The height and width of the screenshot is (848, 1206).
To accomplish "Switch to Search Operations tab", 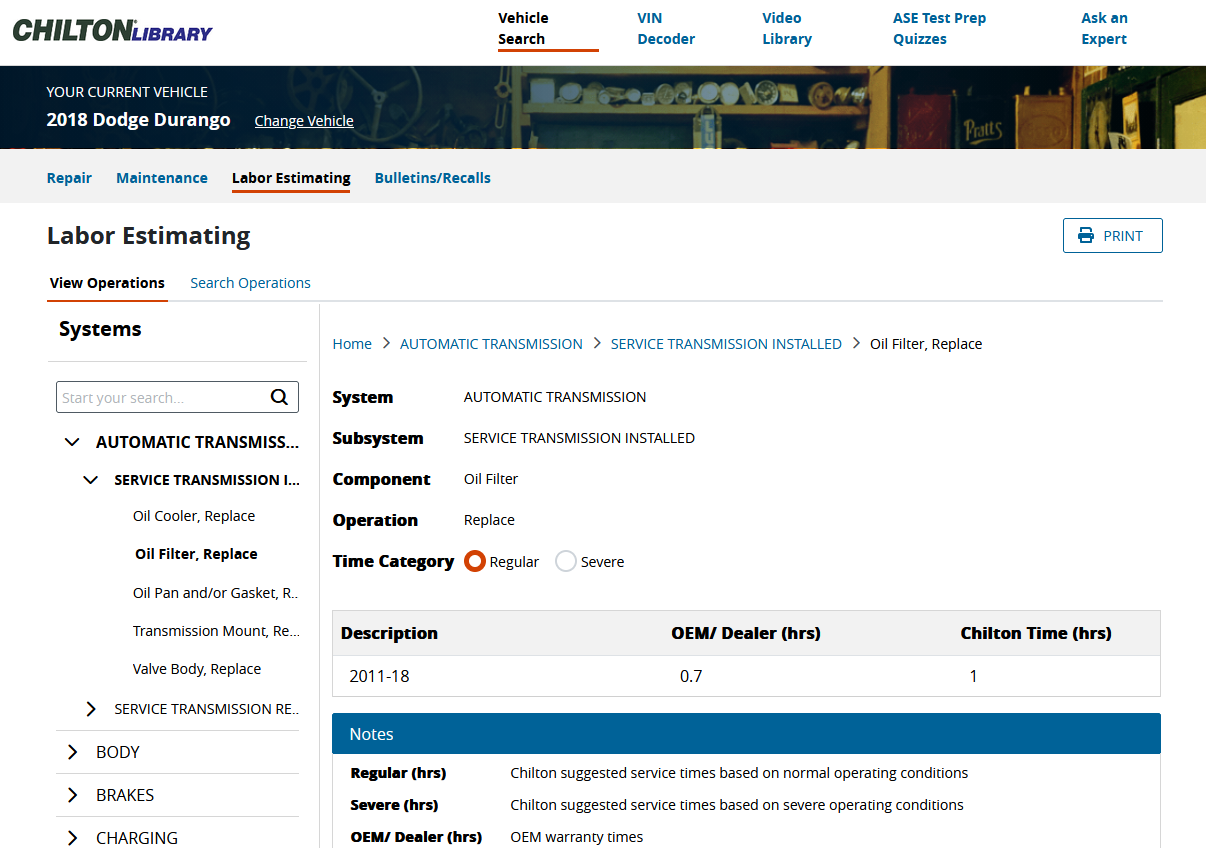I will (x=250, y=283).
